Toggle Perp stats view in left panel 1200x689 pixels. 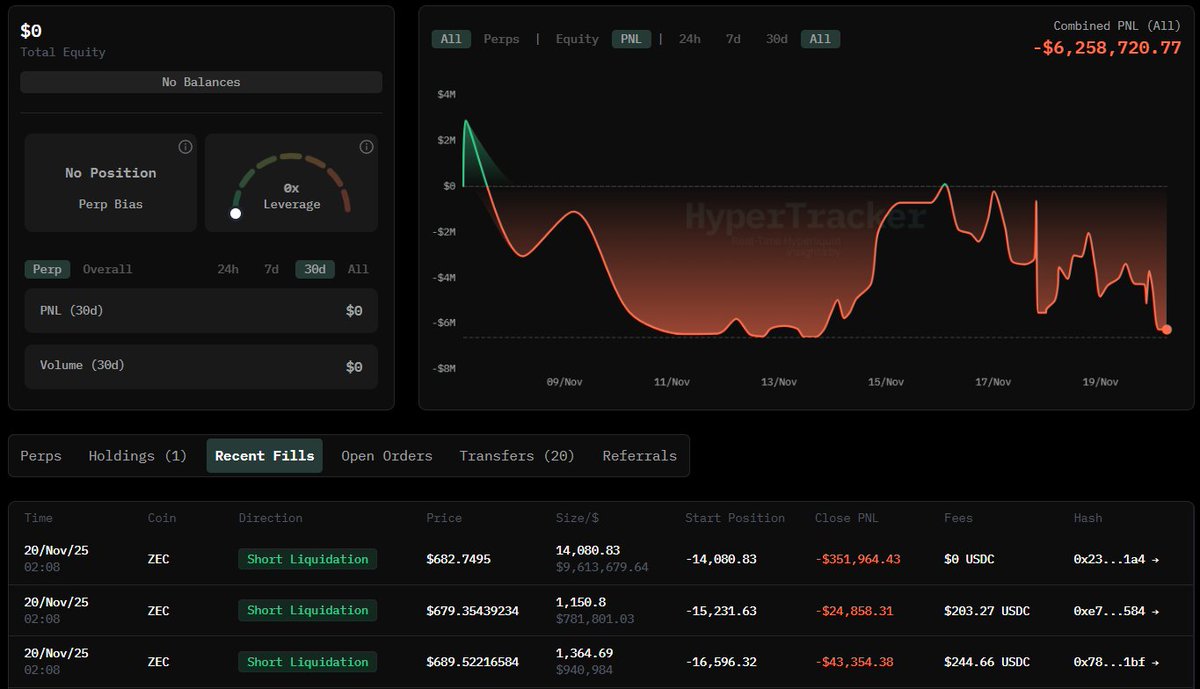[47, 269]
